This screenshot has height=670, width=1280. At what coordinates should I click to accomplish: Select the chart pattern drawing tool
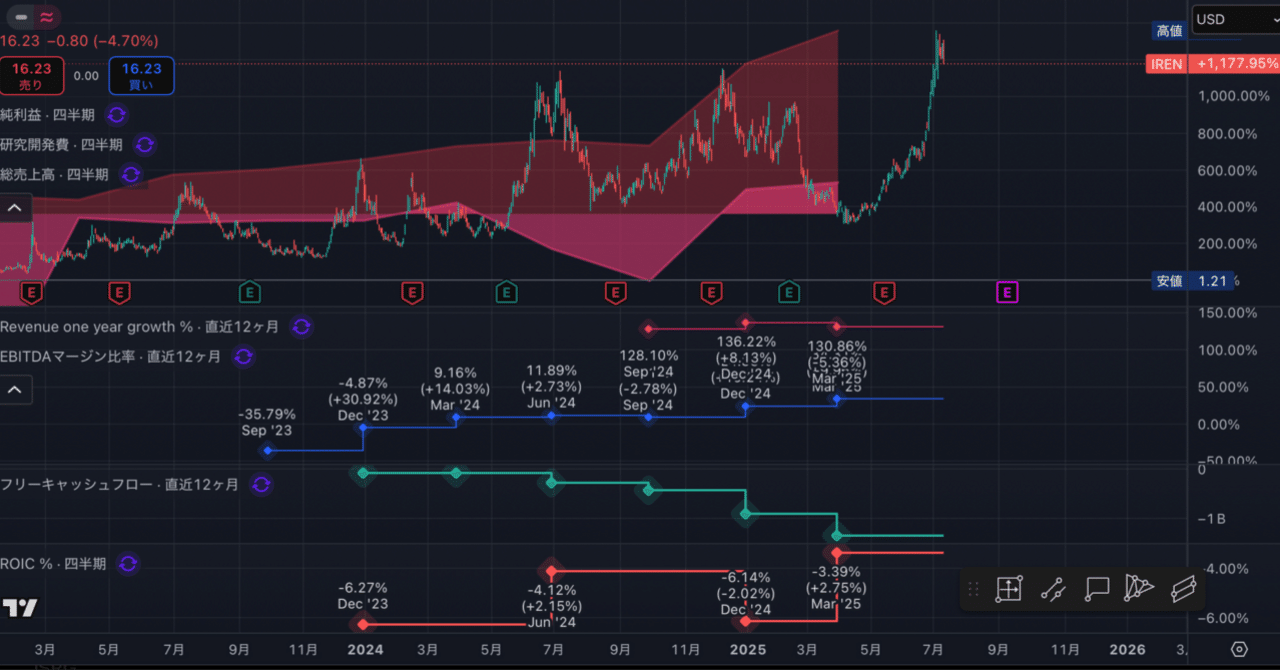point(1139,589)
